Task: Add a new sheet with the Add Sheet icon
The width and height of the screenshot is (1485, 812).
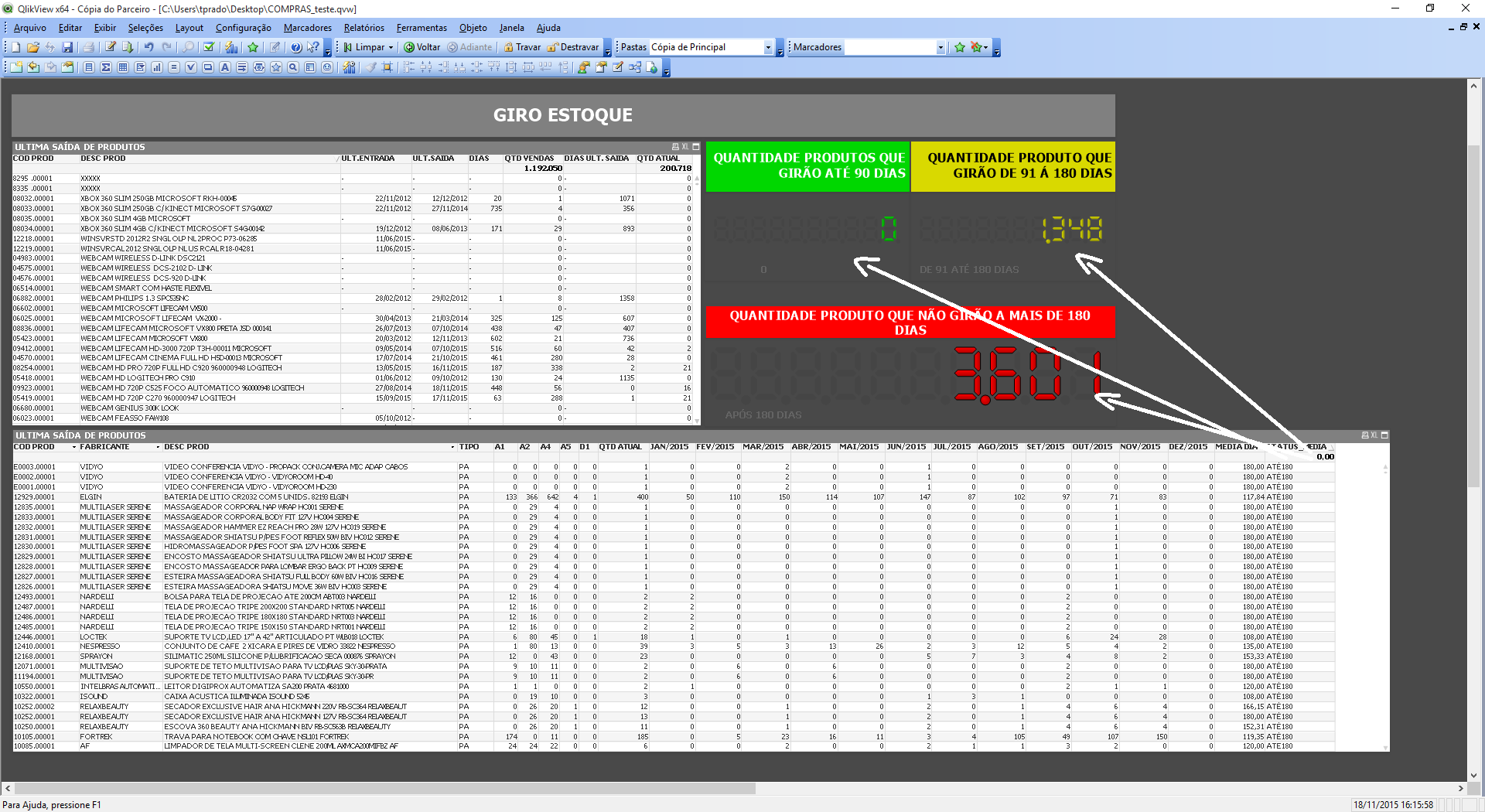Action: click(16, 67)
